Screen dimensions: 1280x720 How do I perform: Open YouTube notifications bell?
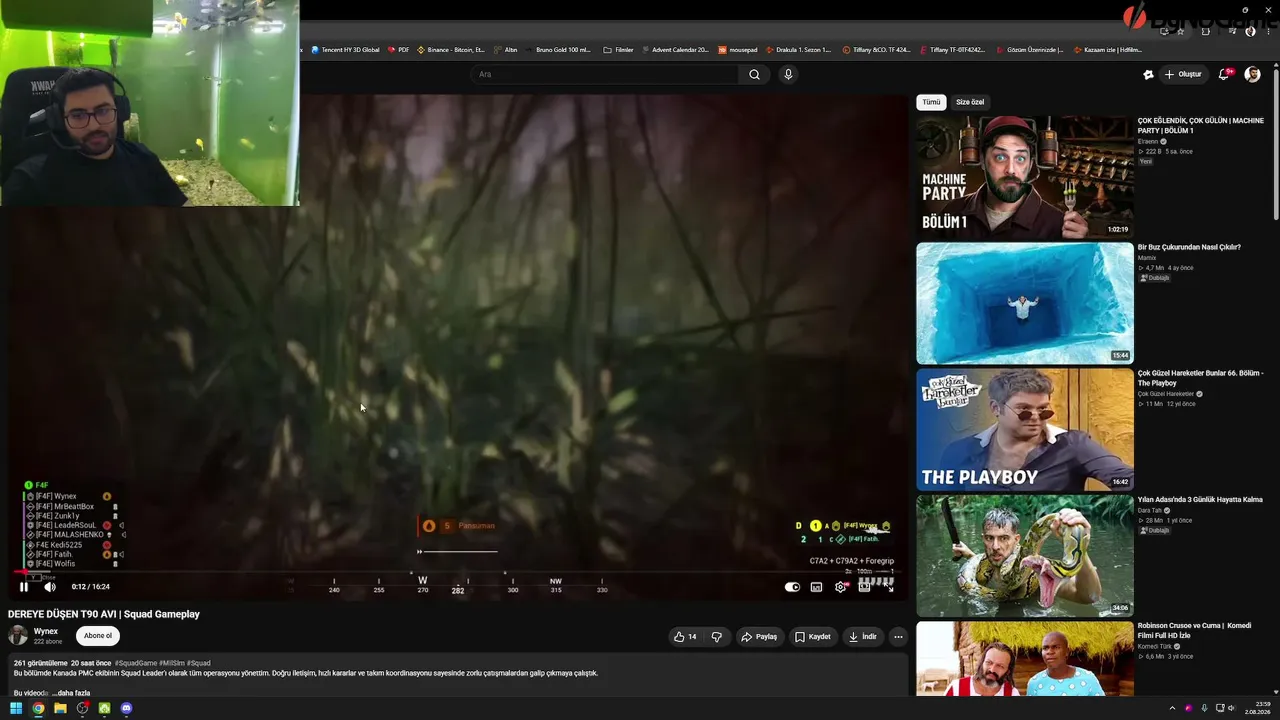[x=1224, y=74]
